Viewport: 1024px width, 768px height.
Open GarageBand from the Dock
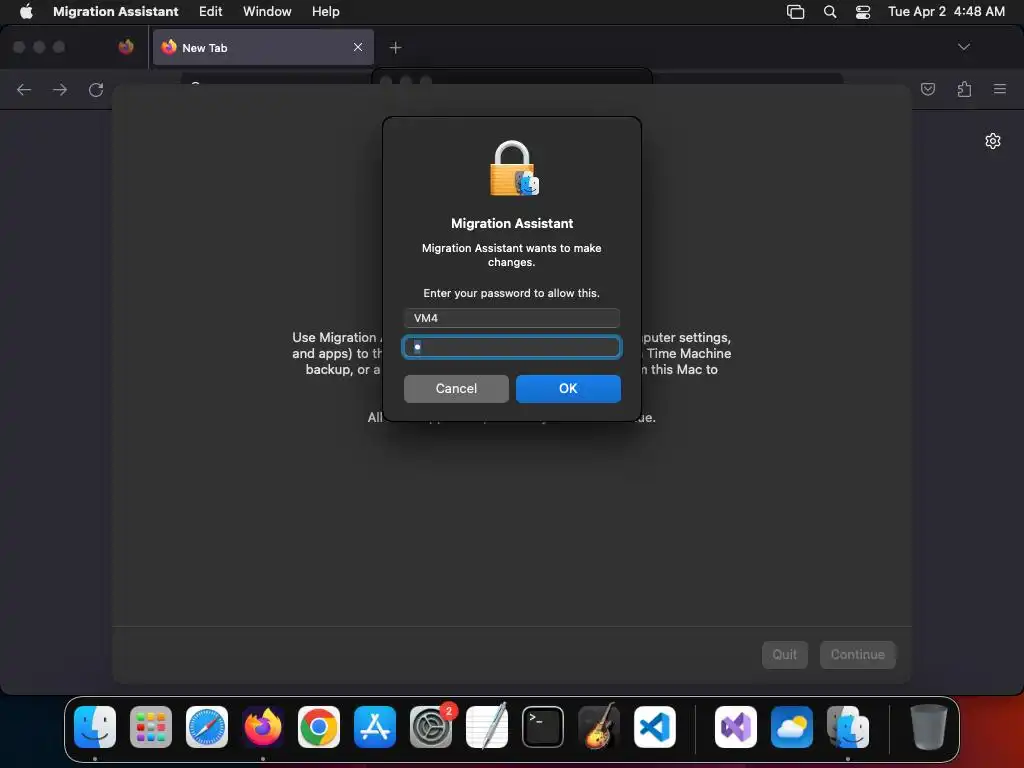click(599, 727)
